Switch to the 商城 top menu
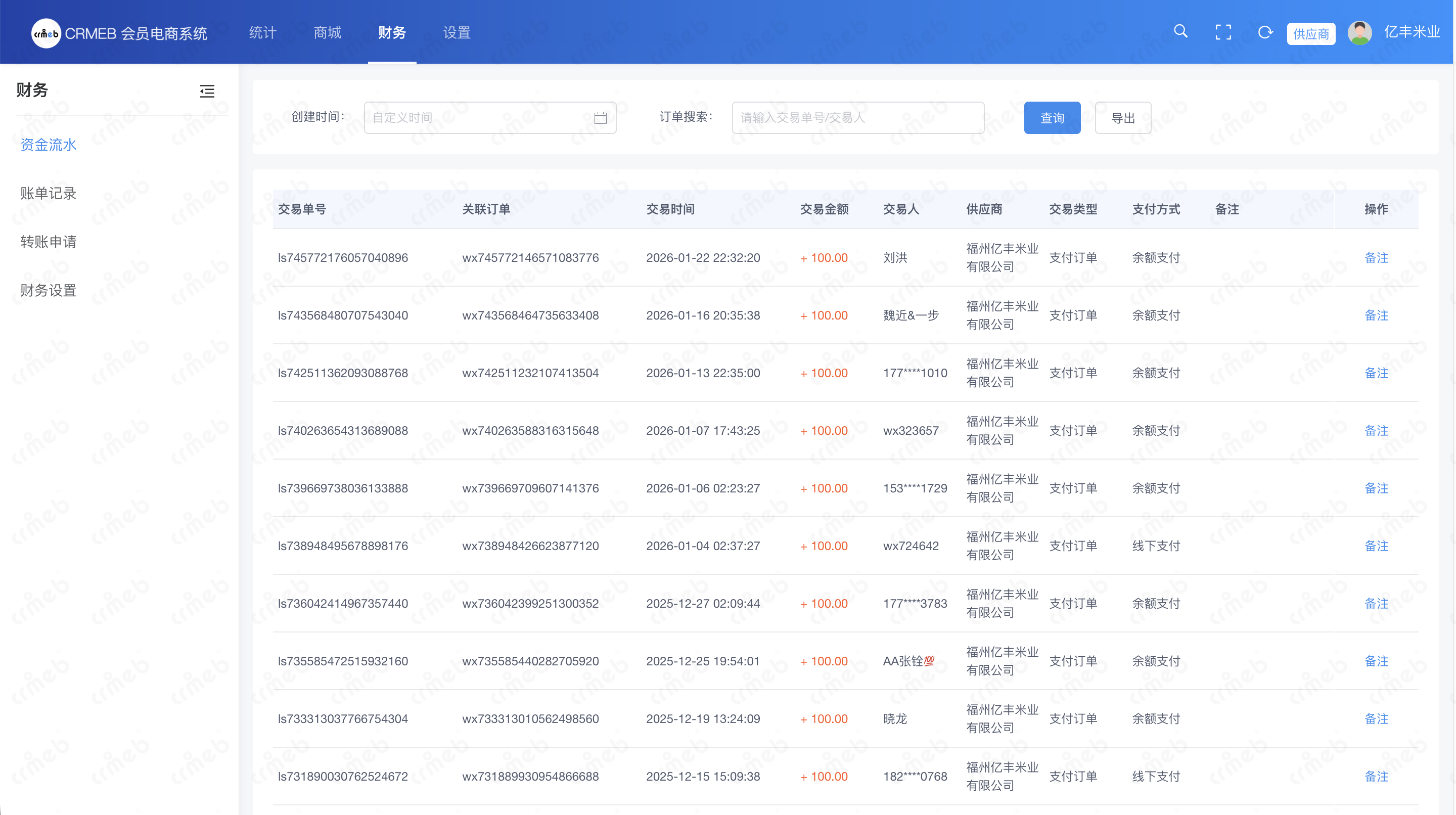Viewport: 1456px width, 815px height. point(327,33)
